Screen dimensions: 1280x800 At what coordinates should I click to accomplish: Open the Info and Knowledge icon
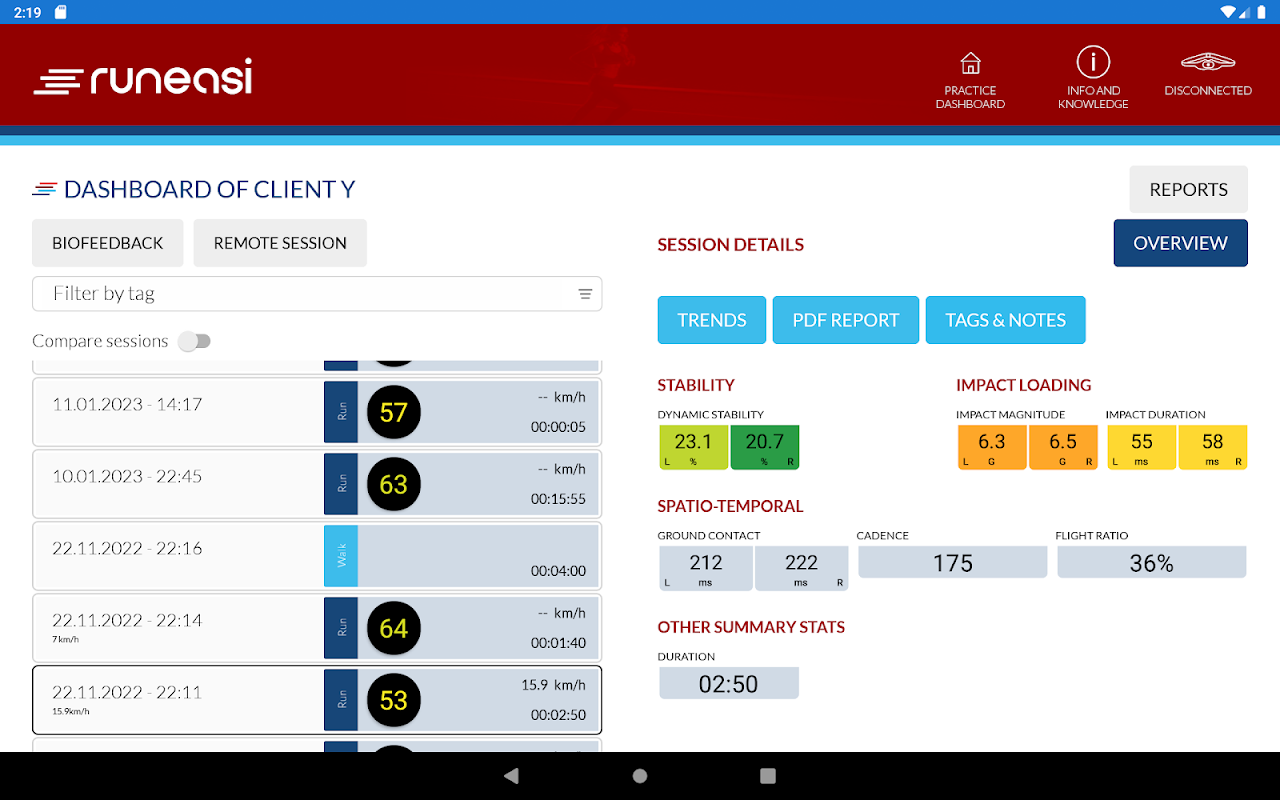point(1093,62)
